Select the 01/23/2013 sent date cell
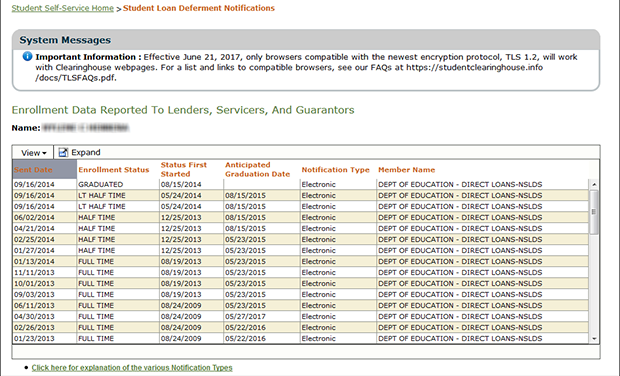Viewport: 620px width, 376px height. pyautogui.click(x=45, y=339)
